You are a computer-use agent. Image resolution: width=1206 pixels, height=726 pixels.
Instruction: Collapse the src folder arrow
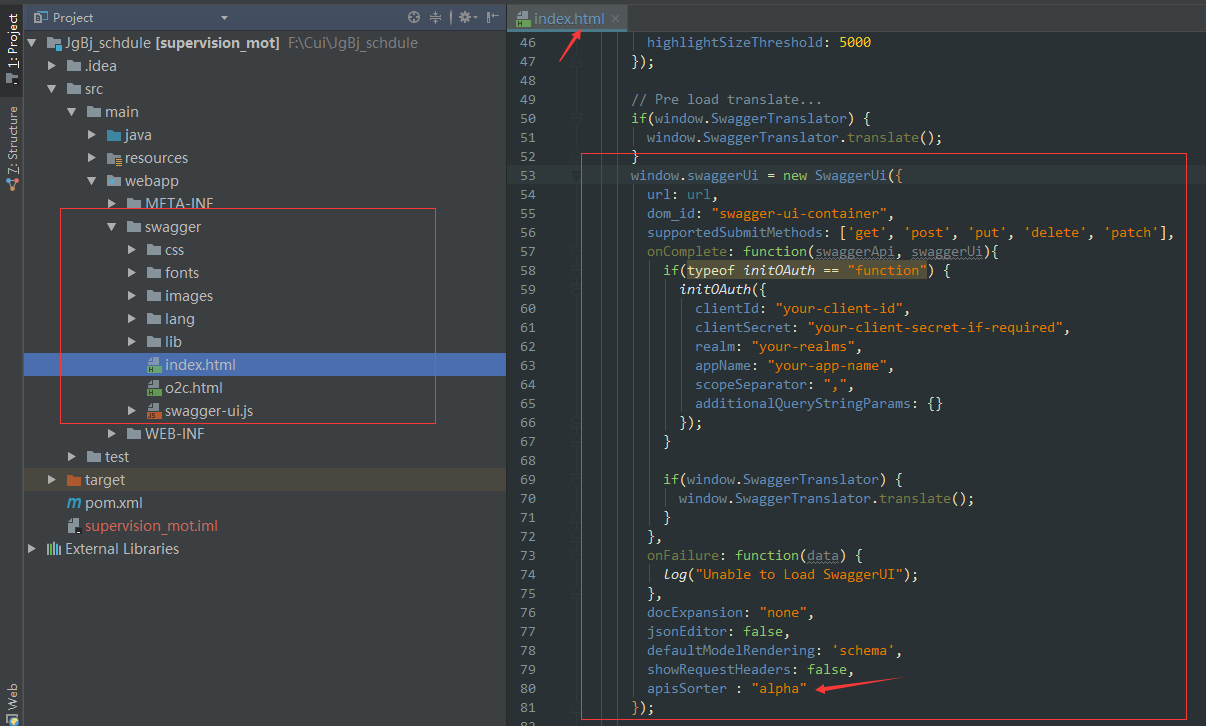[53, 89]
